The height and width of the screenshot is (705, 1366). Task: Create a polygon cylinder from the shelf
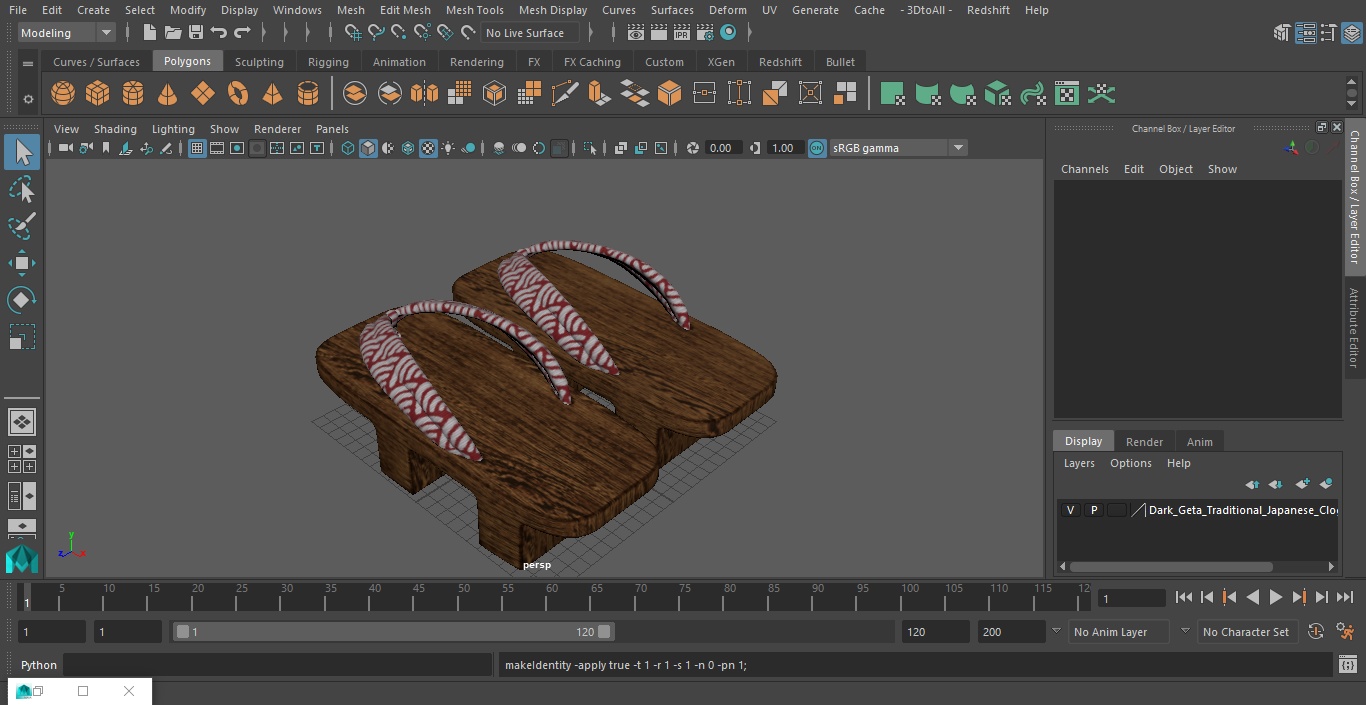tap(133, 94)
